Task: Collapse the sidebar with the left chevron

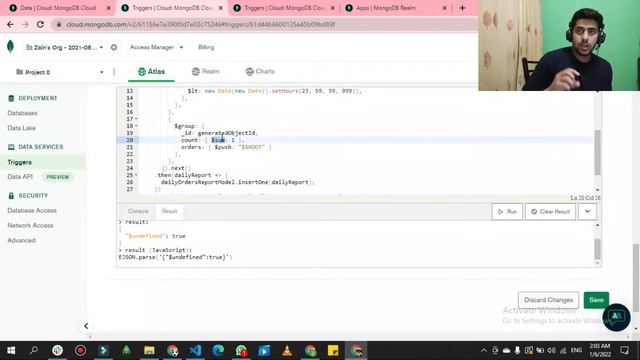Action: (x=86, y=326)
